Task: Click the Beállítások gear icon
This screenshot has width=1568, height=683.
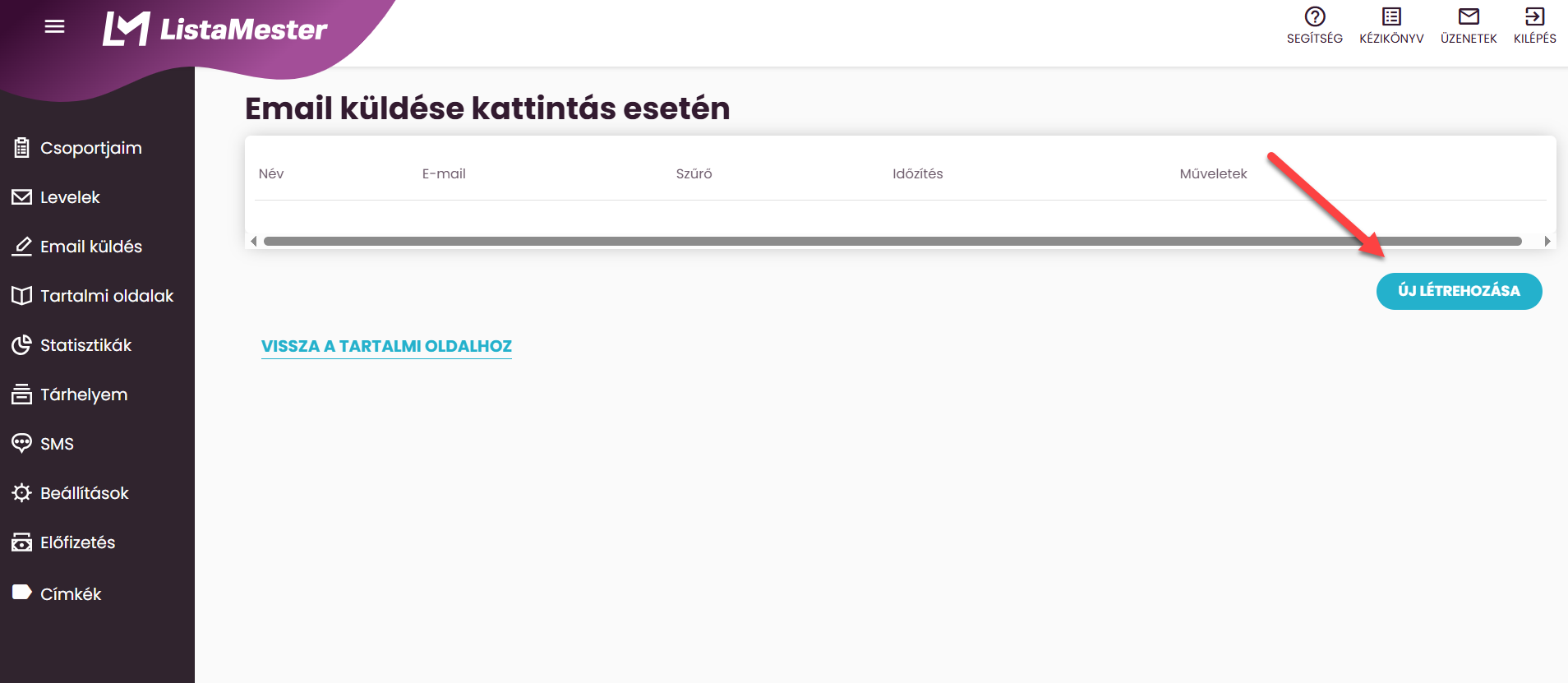Action: point(22,493)
